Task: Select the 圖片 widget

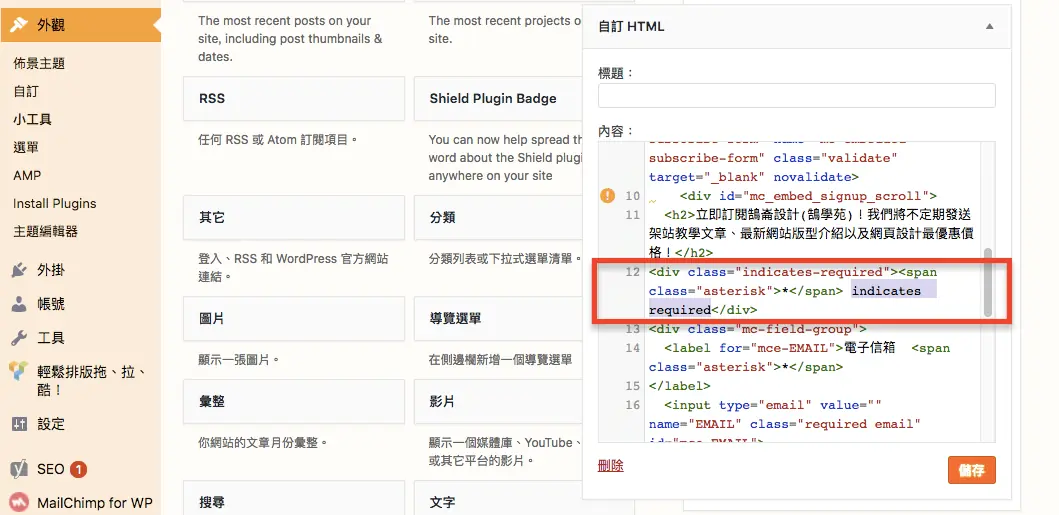Action: coord(294,319)
